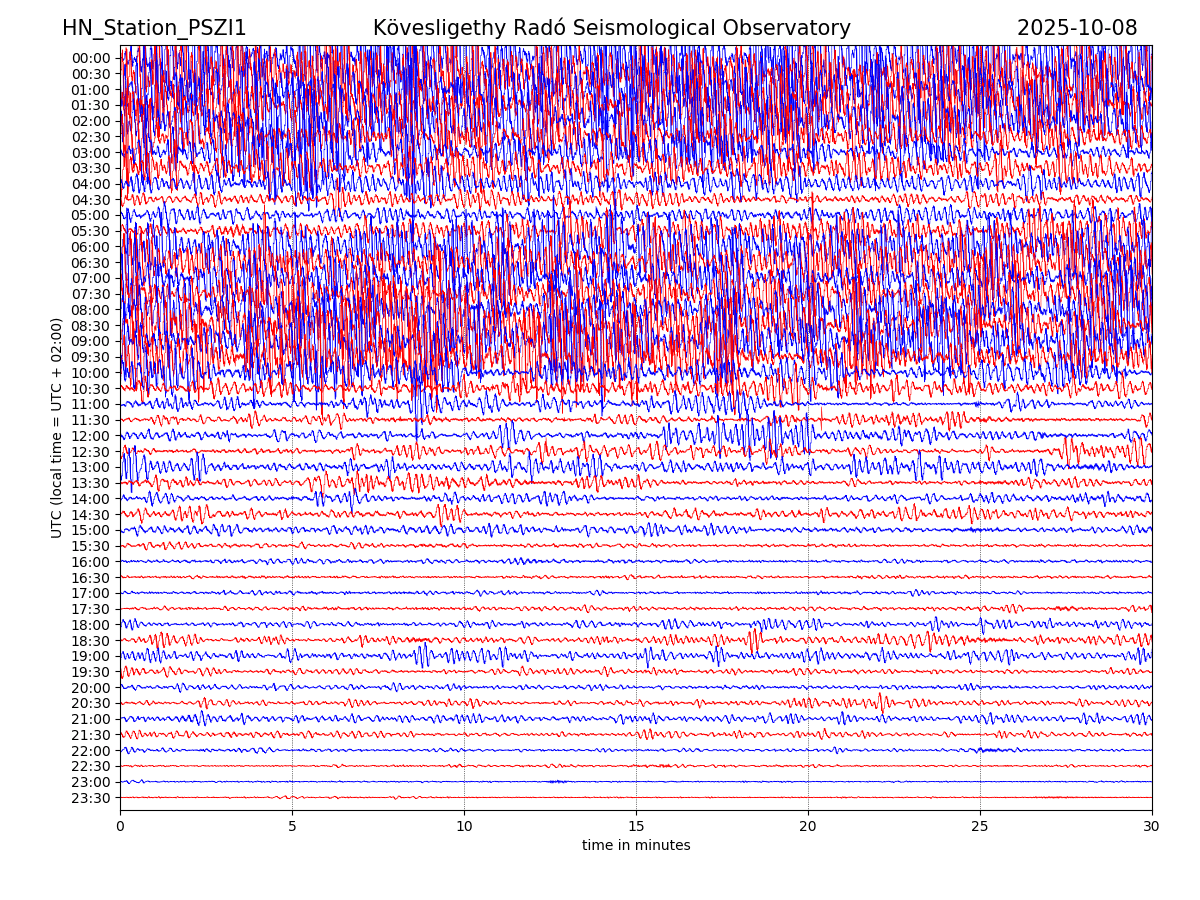Click the 21:00 time row label

[x=90, y=719]
